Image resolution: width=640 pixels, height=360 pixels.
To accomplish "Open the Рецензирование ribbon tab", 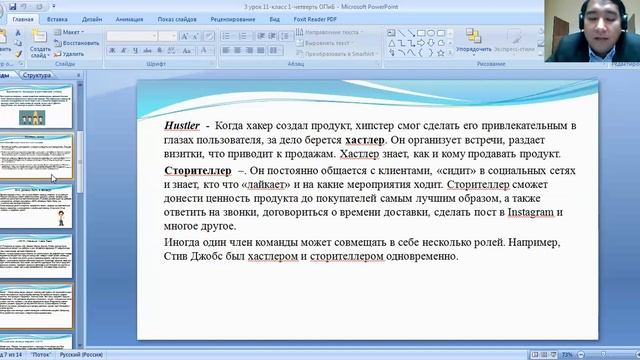I will (233, 19).
